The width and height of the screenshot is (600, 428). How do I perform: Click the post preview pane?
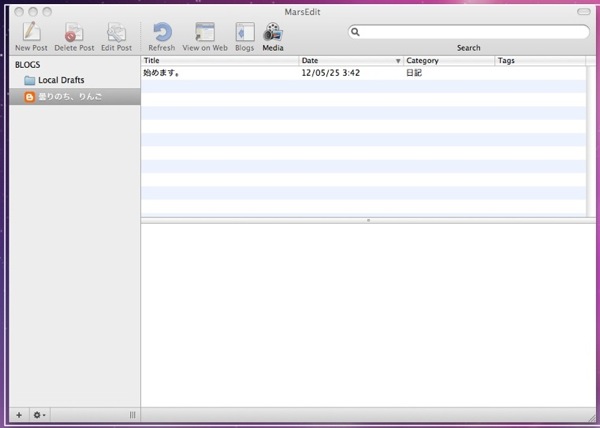[x=368, y=315]
